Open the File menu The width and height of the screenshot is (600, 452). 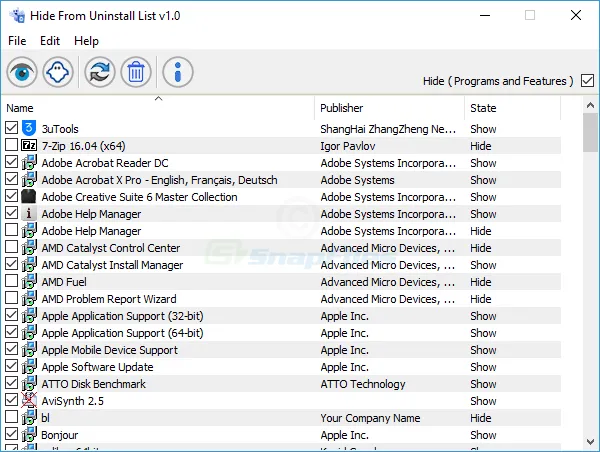(x=17, y=41)
